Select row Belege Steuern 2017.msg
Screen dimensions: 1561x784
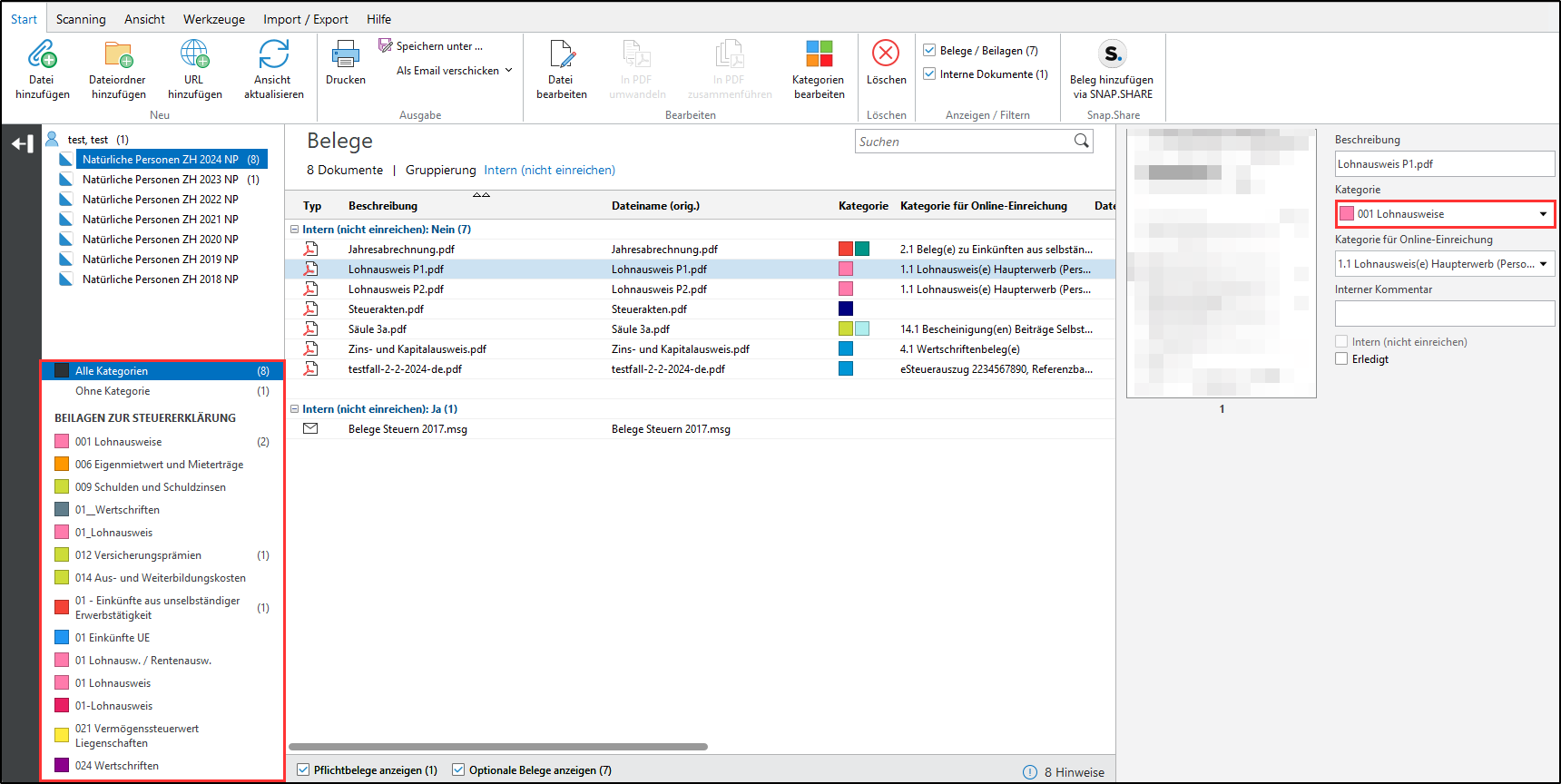click(700, 428)
